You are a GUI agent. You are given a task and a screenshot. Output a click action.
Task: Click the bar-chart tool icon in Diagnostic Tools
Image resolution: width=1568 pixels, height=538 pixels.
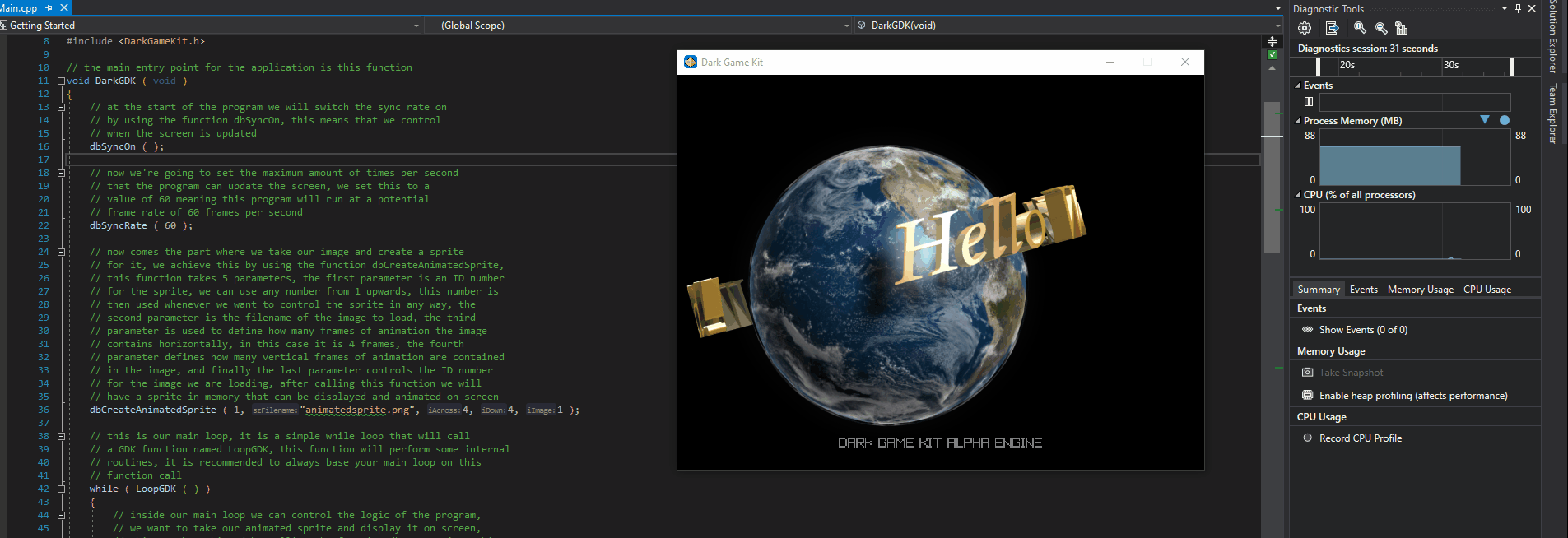[1402, 28]
